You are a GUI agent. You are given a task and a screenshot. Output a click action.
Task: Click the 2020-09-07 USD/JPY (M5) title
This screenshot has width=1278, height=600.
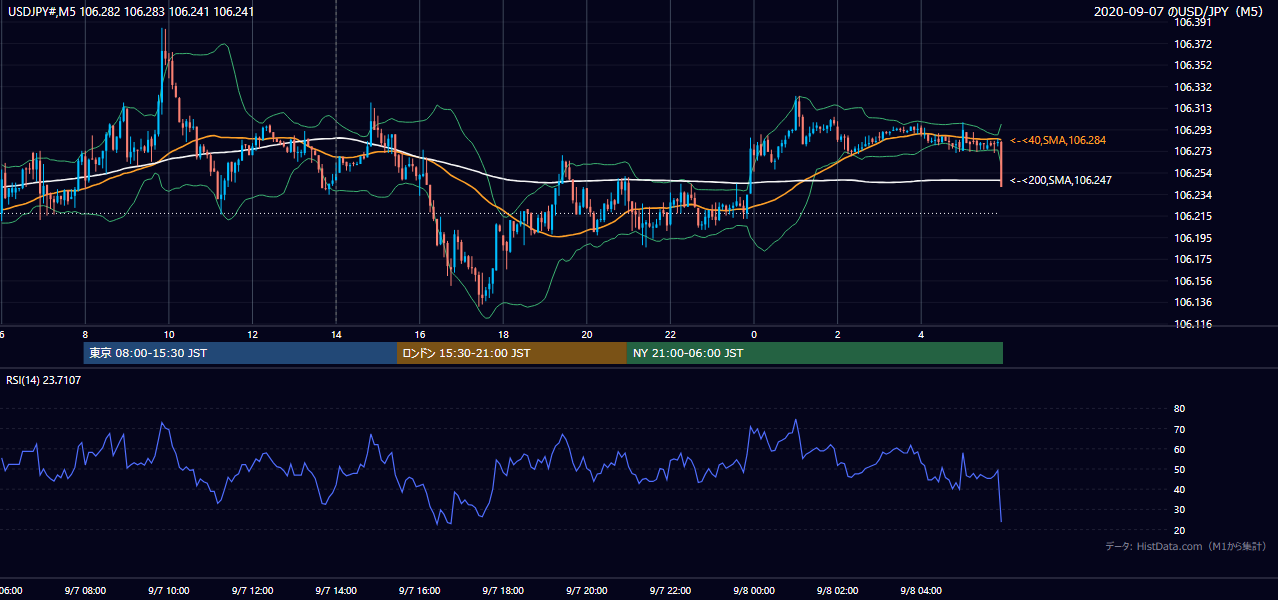click(1179, 12)
